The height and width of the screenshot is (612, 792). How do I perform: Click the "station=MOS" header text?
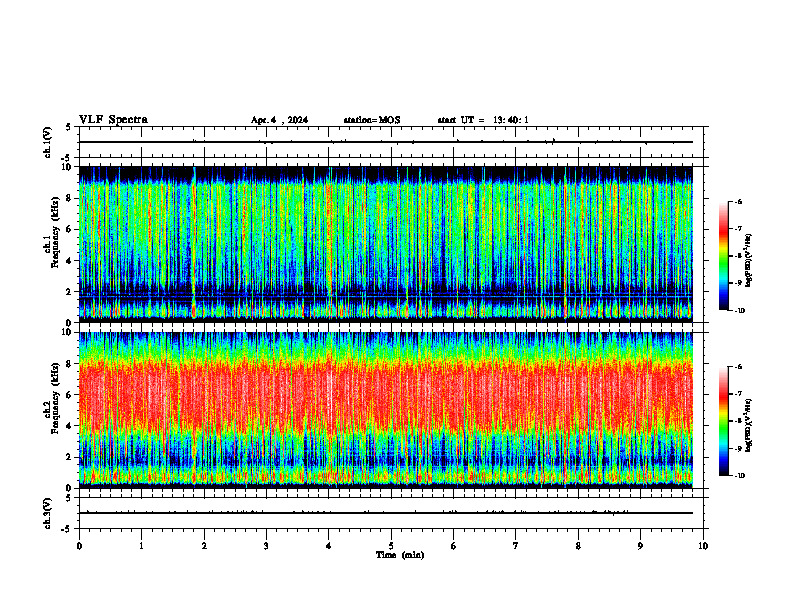[x=372, y=120]
